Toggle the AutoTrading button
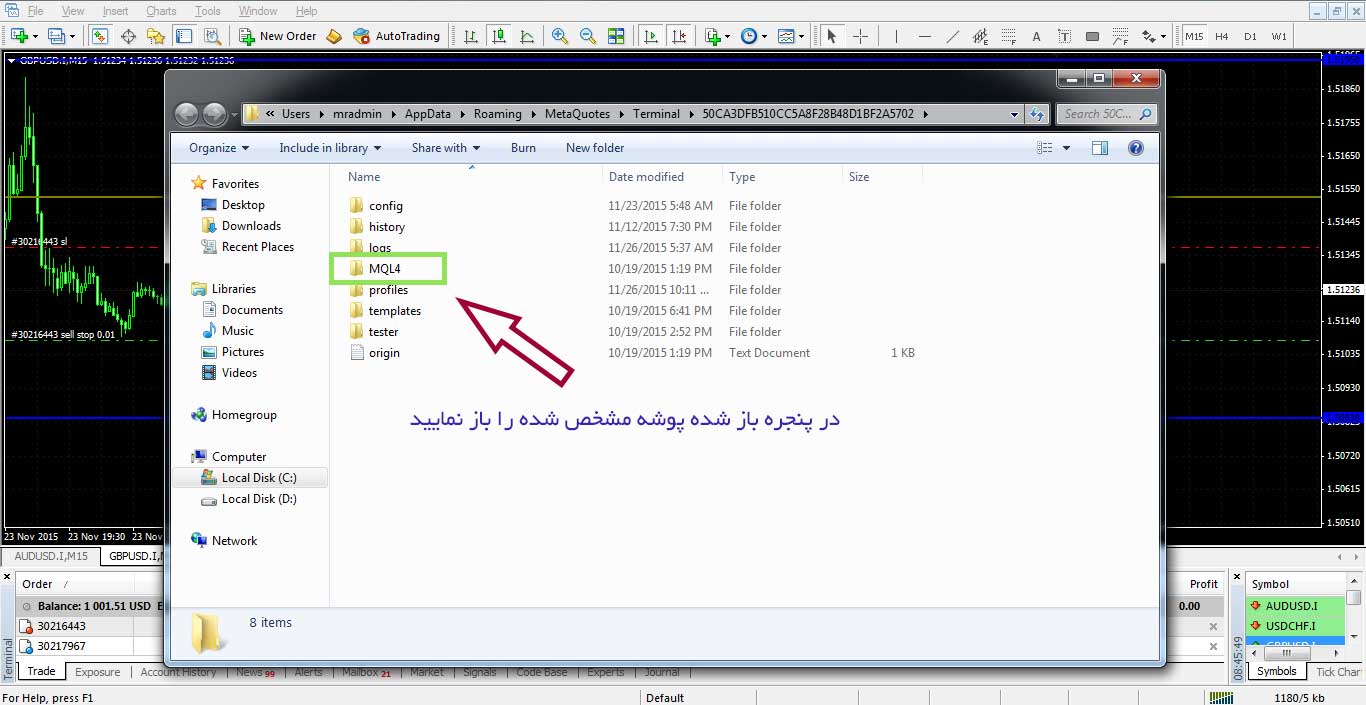 pos(397,36)
